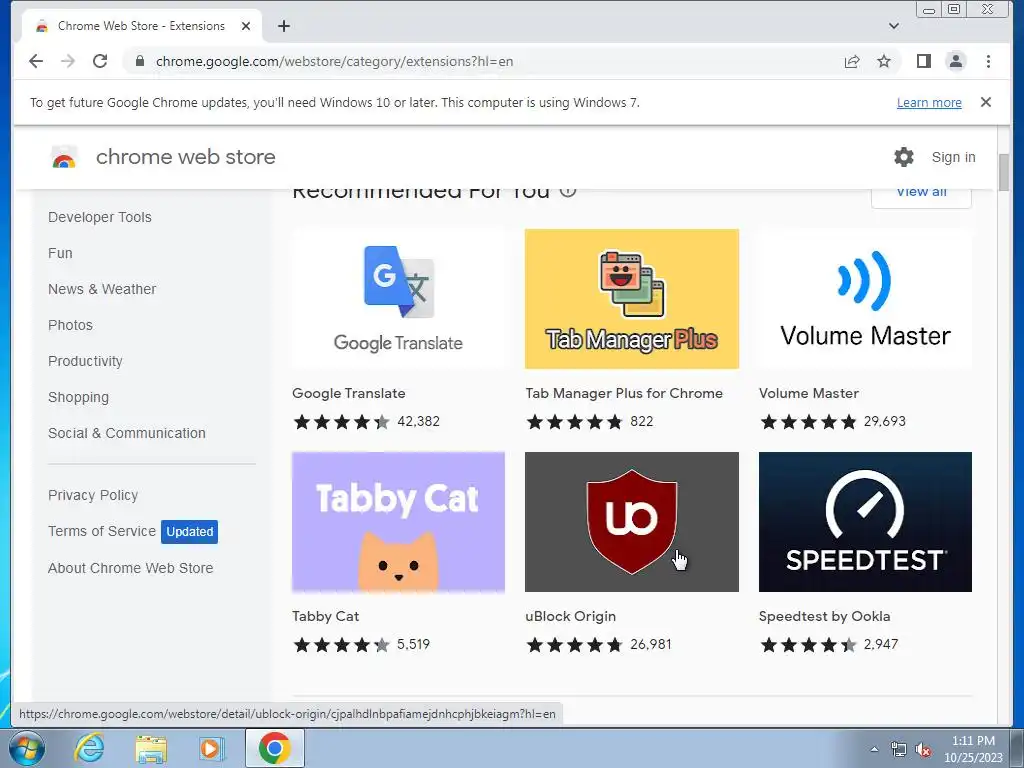Select the Productivity category
The height and width of the screenshot is (768, 1024).
point(85,361)
